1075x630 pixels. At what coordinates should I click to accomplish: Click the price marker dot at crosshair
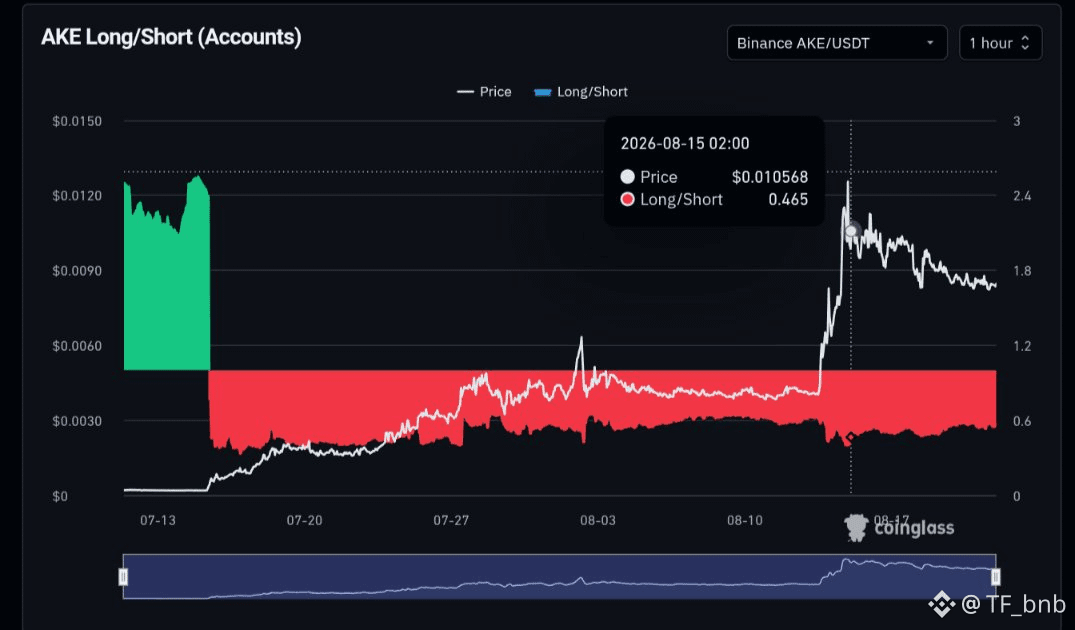coord(851,231)
